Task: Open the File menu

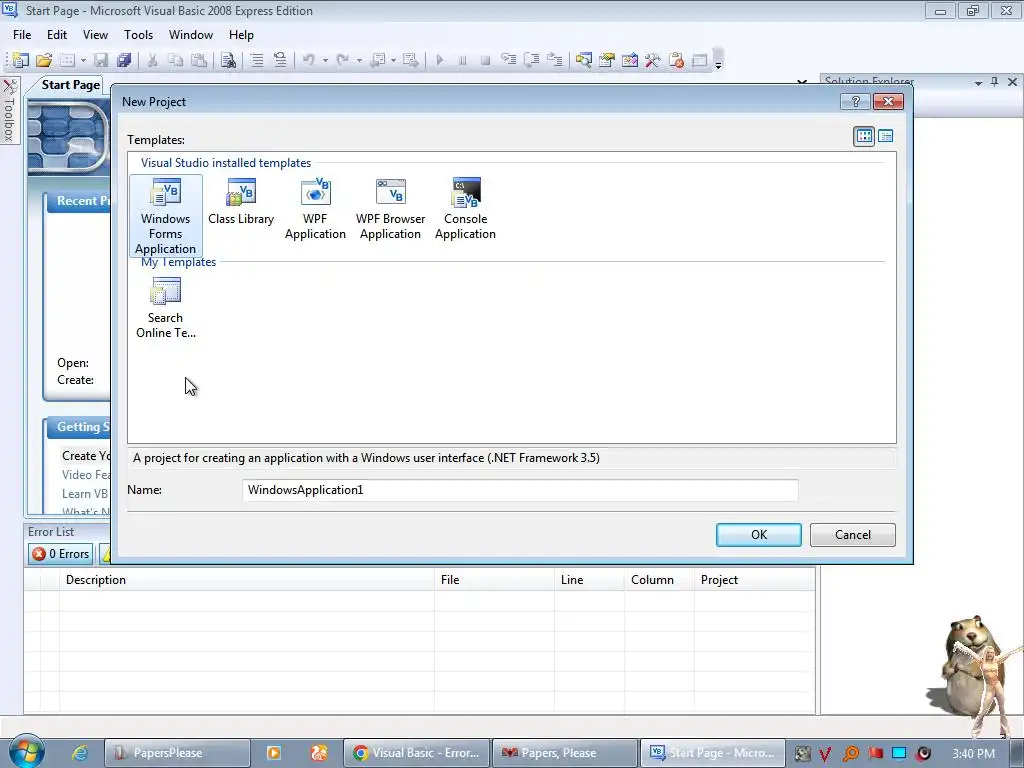Action: 22,35
